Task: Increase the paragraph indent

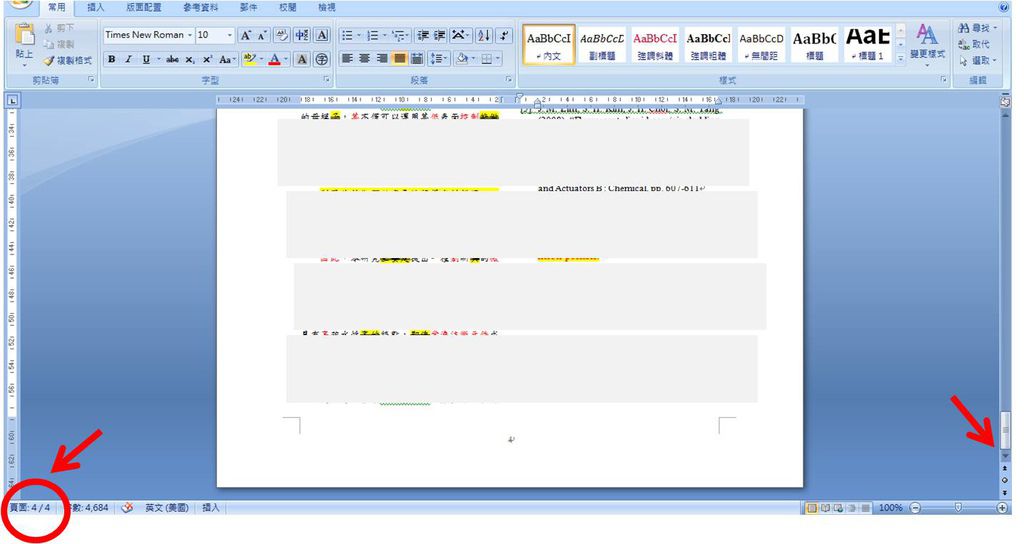Action: [x=440, y=35]
